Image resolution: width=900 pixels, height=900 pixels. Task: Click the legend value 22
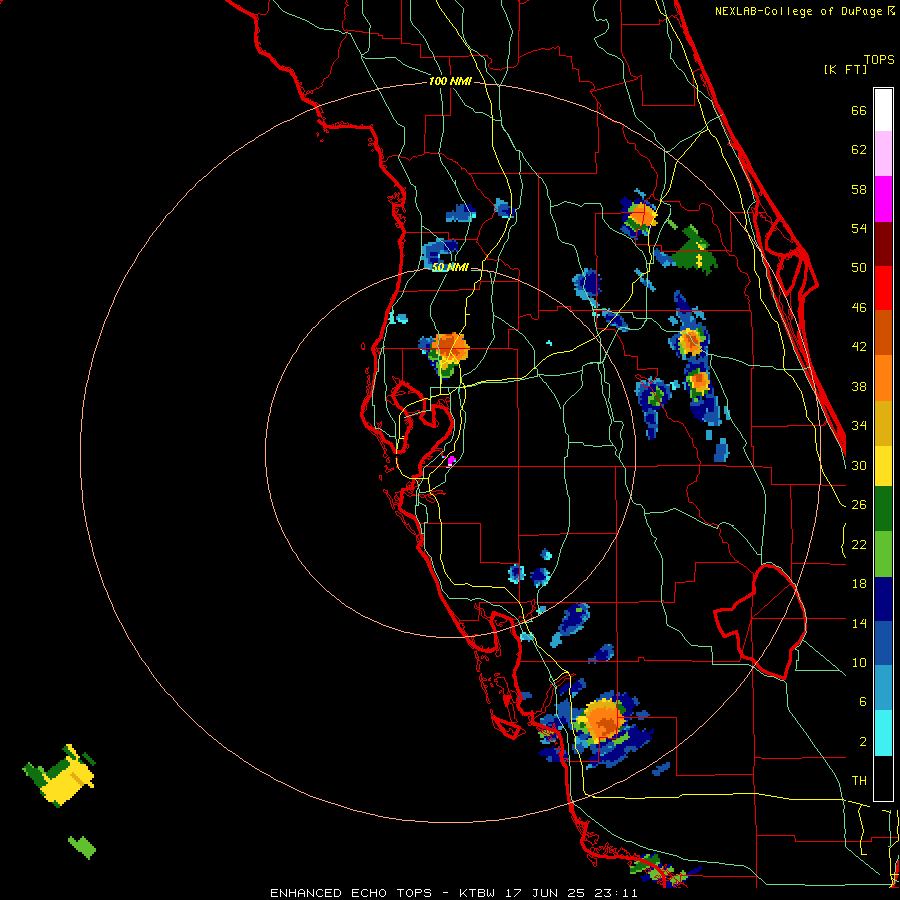click(859, 544)
